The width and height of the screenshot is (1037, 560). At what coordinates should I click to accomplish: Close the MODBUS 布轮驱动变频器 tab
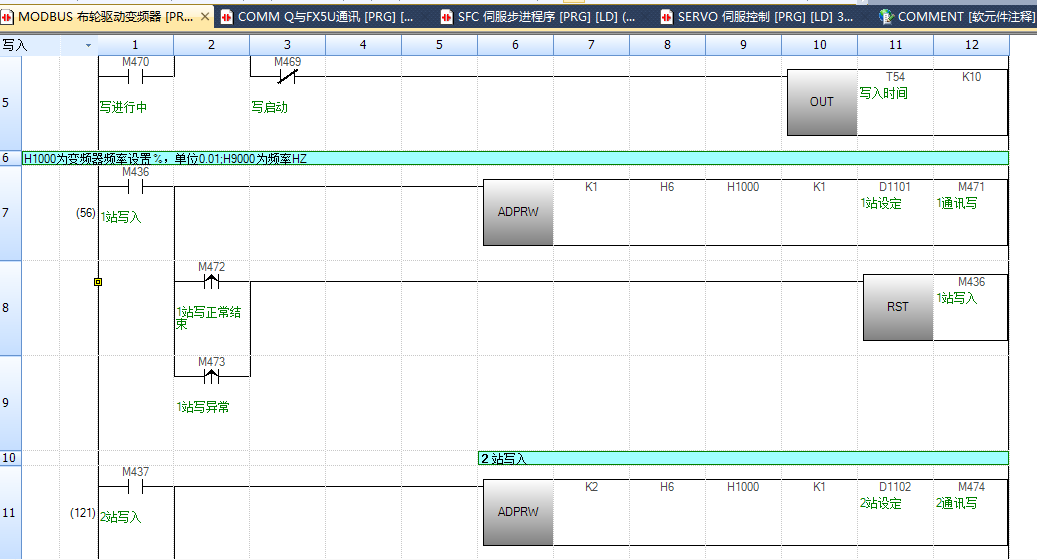point(205,17)
